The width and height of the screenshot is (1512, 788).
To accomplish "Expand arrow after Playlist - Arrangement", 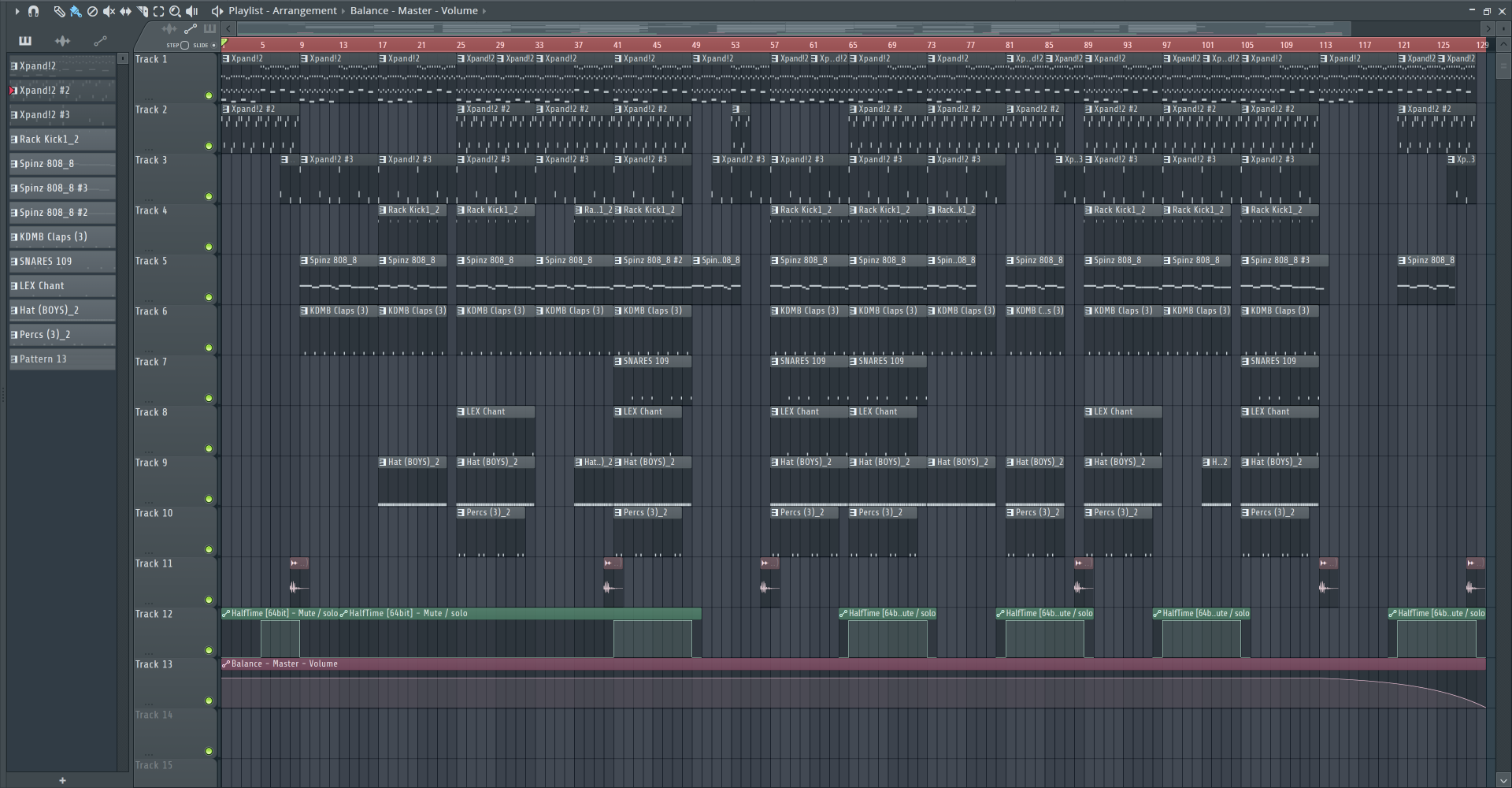I will coord(343,11).
